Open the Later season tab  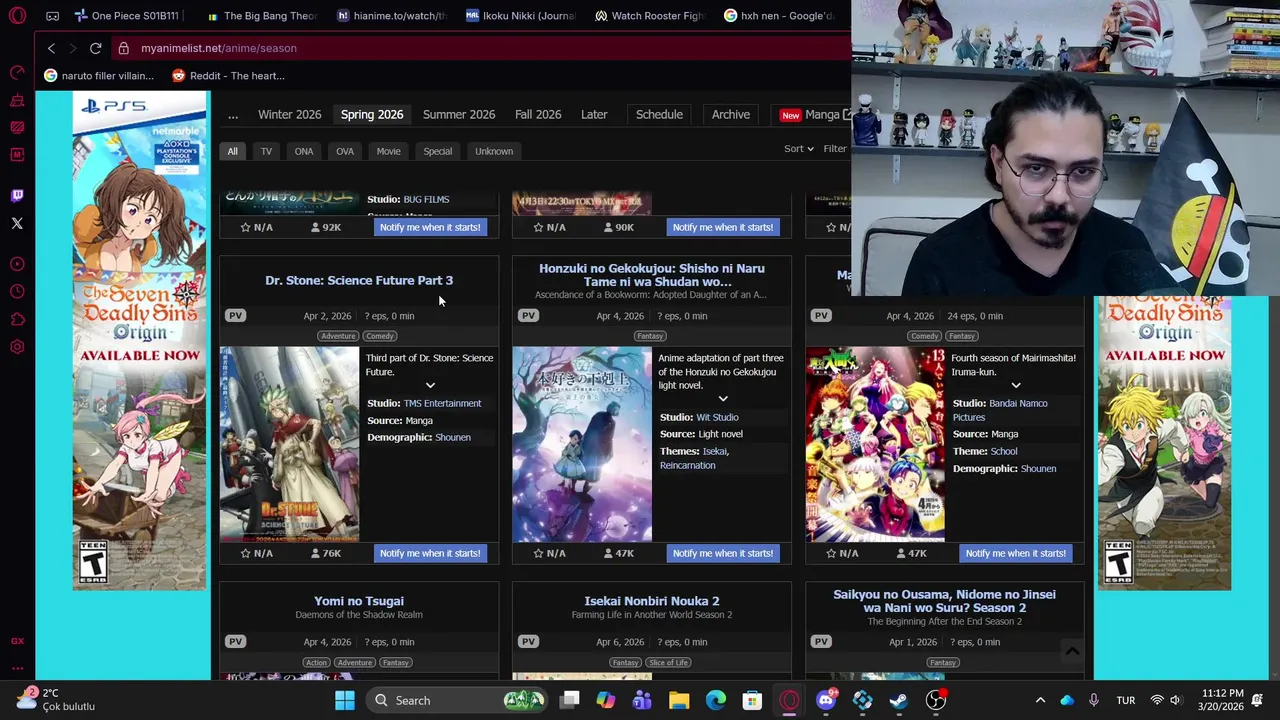point(594,114)
